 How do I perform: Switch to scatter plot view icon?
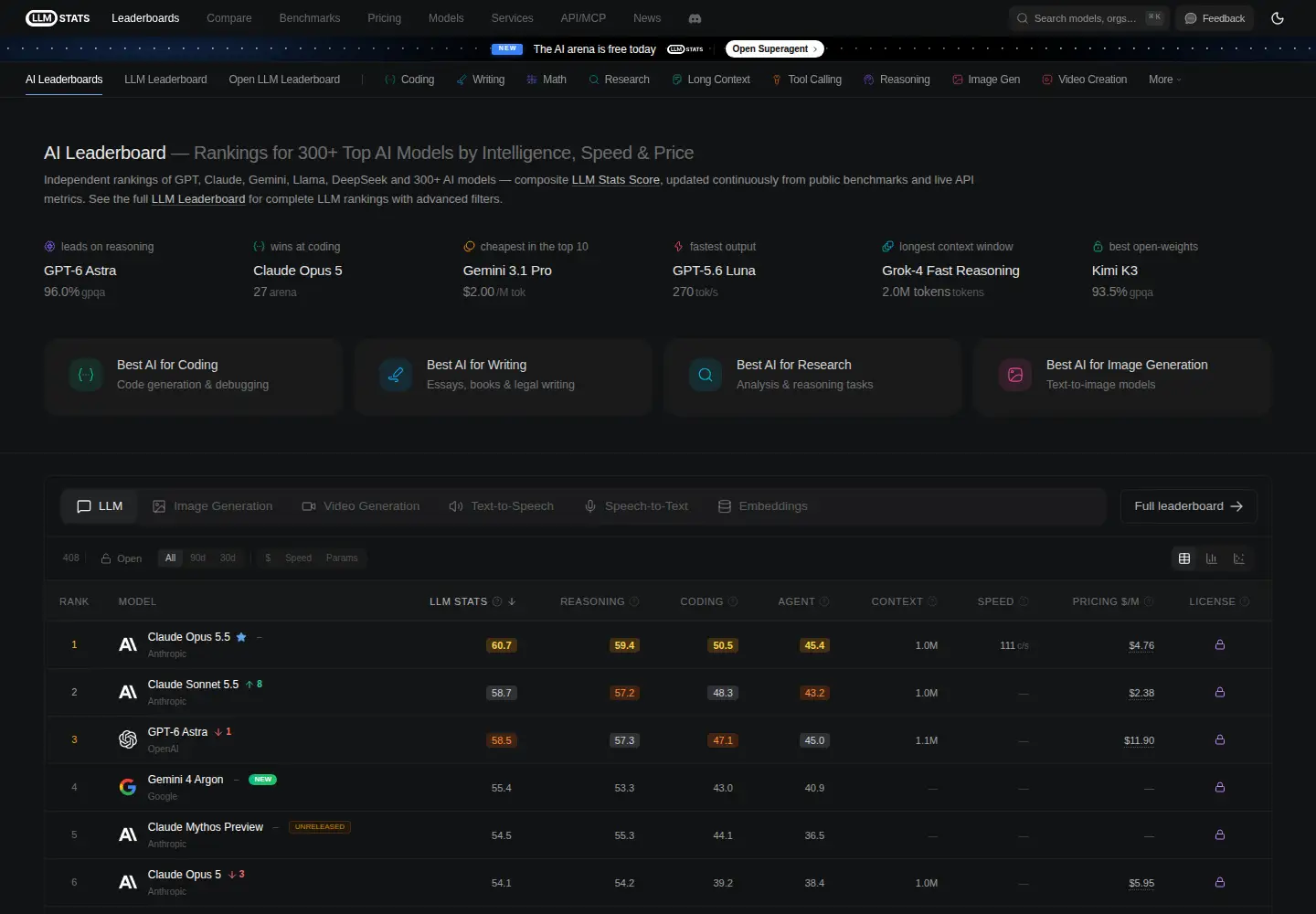coord(1239,558)
